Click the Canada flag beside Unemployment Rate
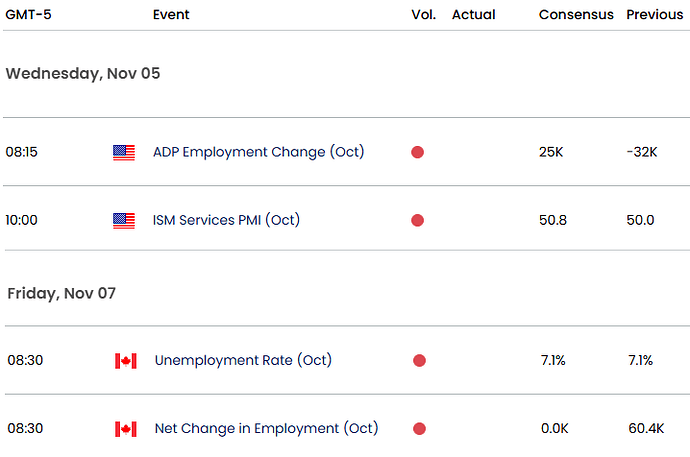690x457 pixels. (x=125, y=361)
